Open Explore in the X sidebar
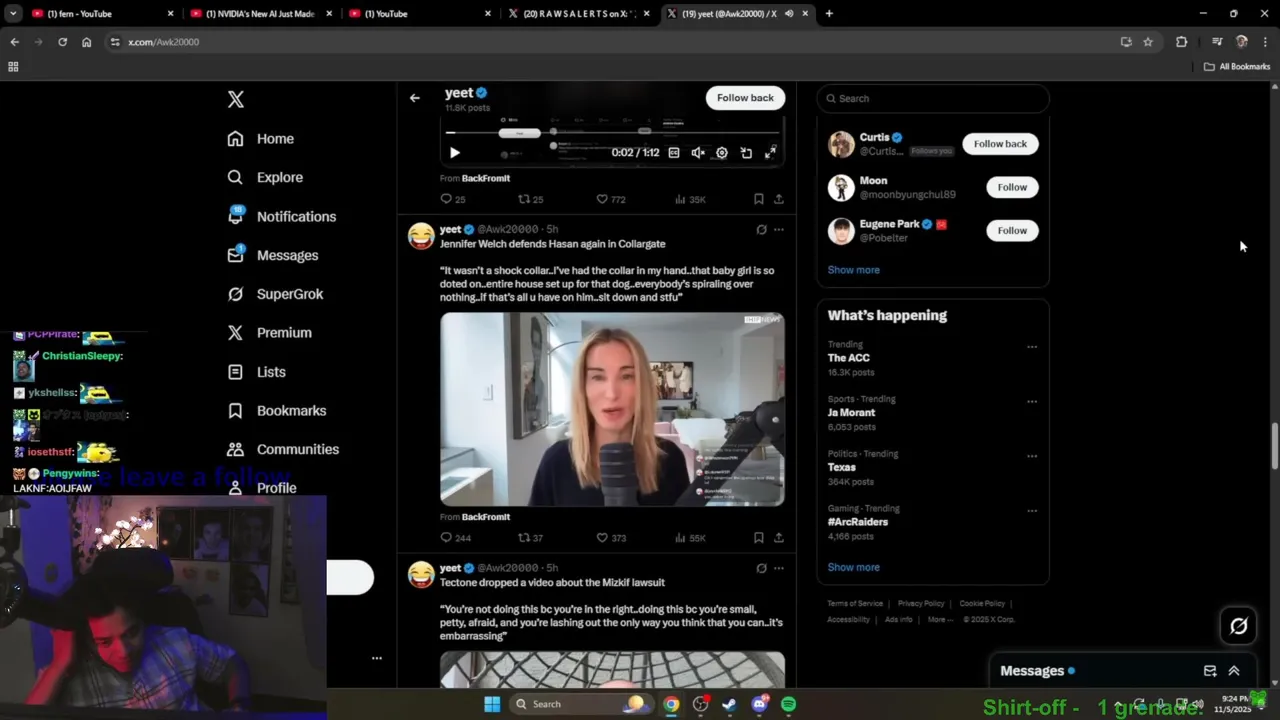The image size is (1280, 720). [265, 177]
